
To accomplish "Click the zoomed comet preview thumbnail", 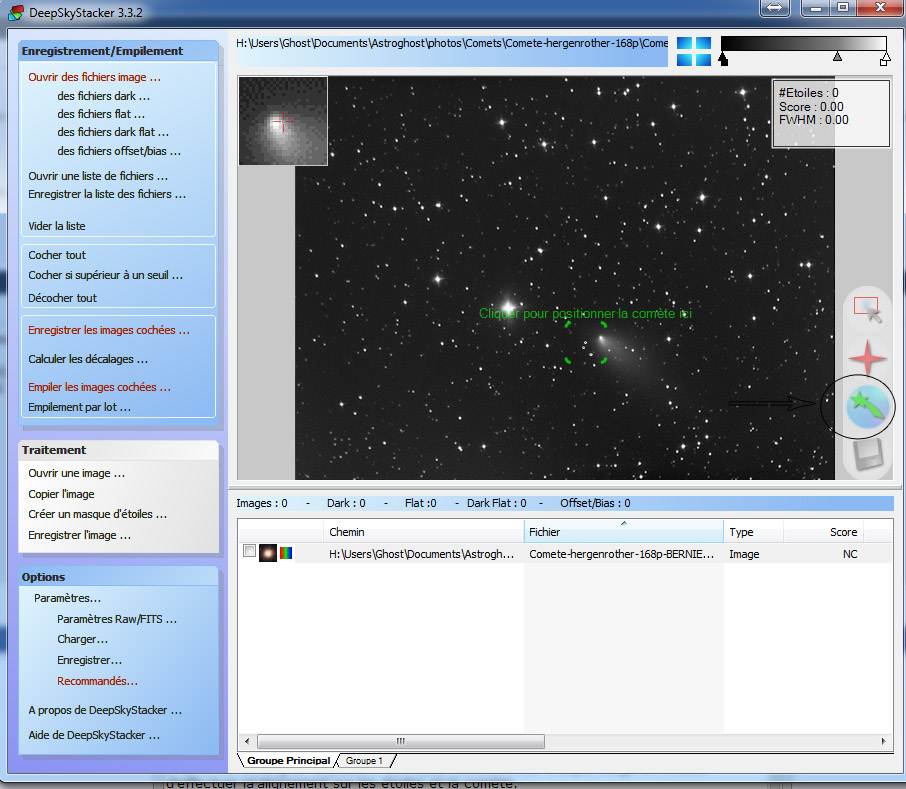I will tap(283, 121).
